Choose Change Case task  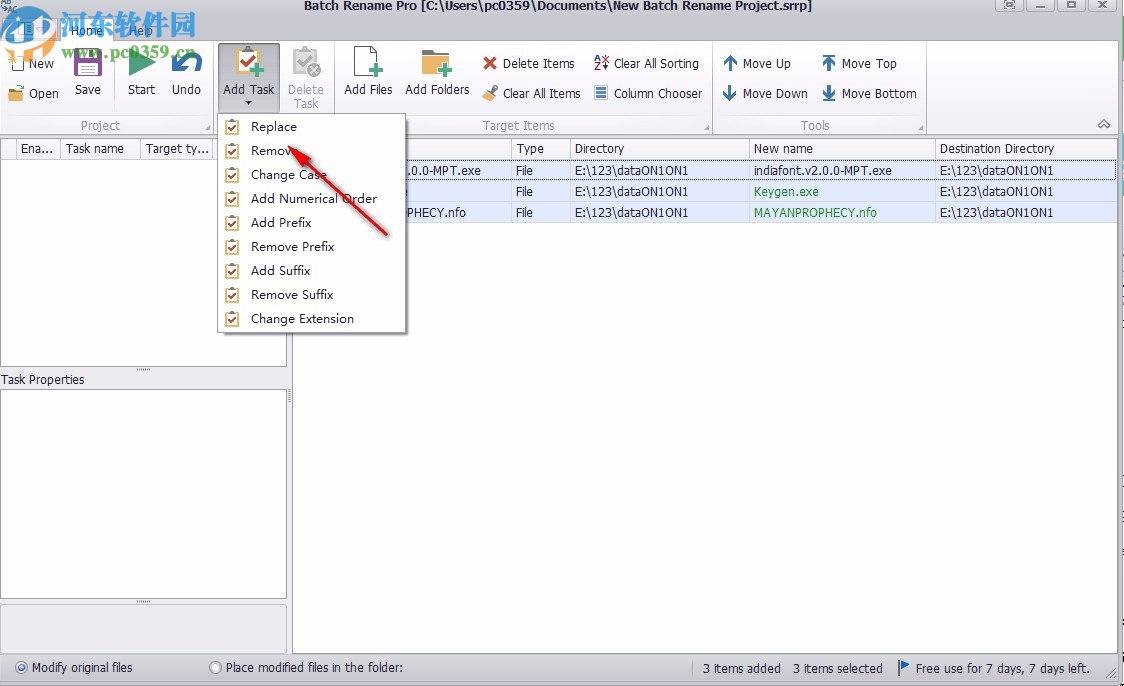[312, 175]
